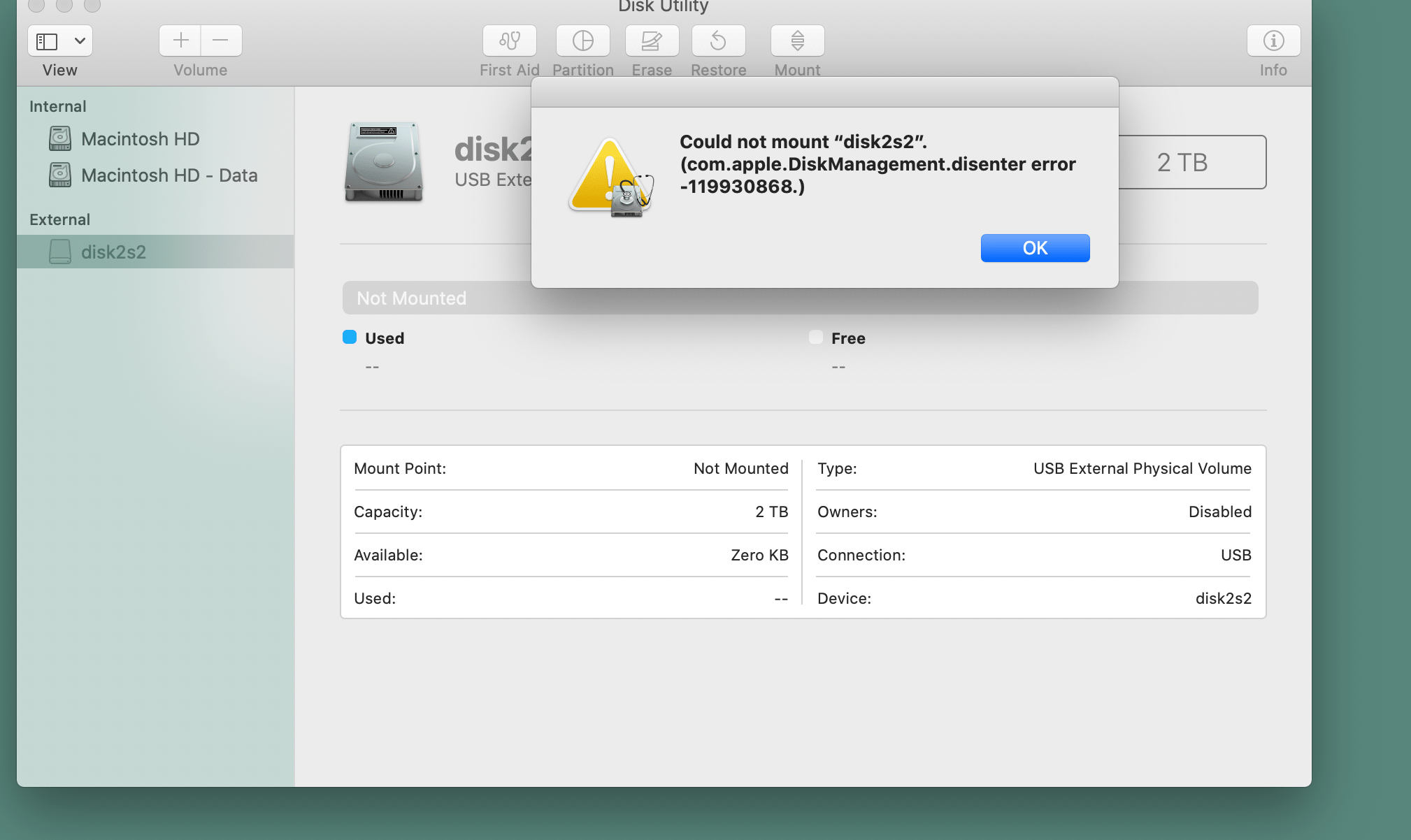Switch to the Macintosh HD volume

click(x=140, y=138)
